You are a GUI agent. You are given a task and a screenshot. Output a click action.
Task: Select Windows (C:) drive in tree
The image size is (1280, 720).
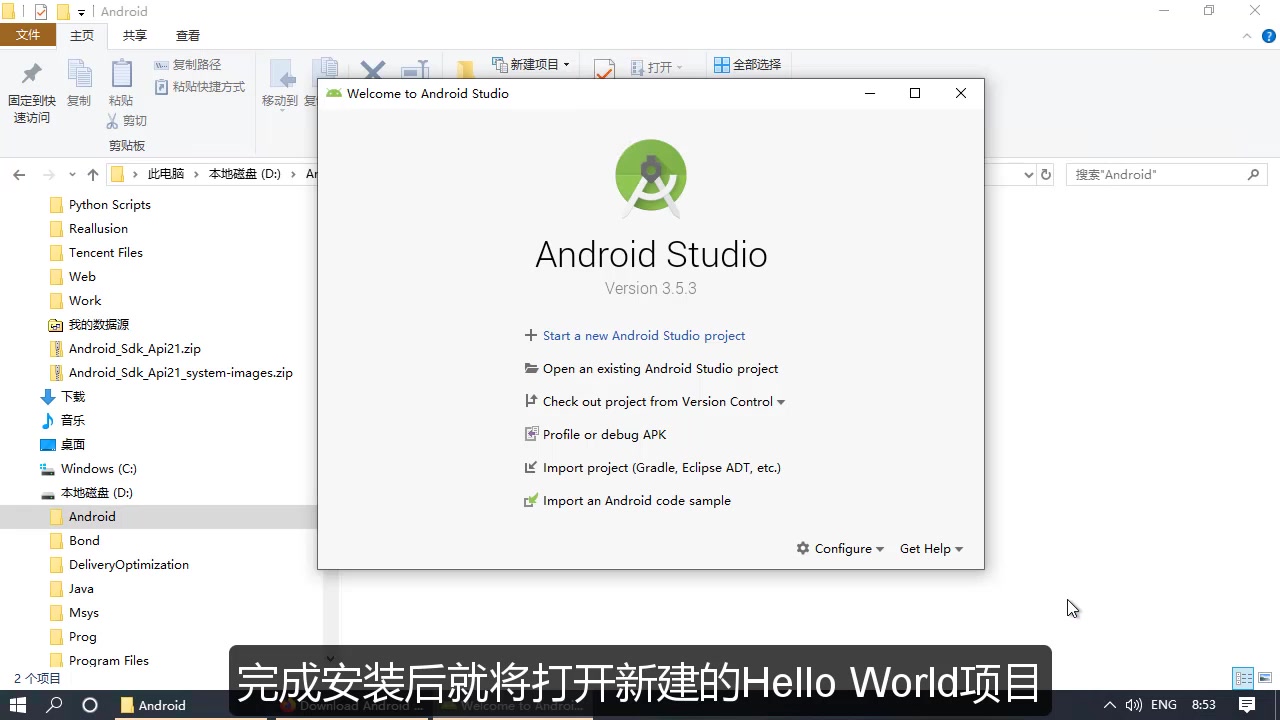click(x=99, y=469)
